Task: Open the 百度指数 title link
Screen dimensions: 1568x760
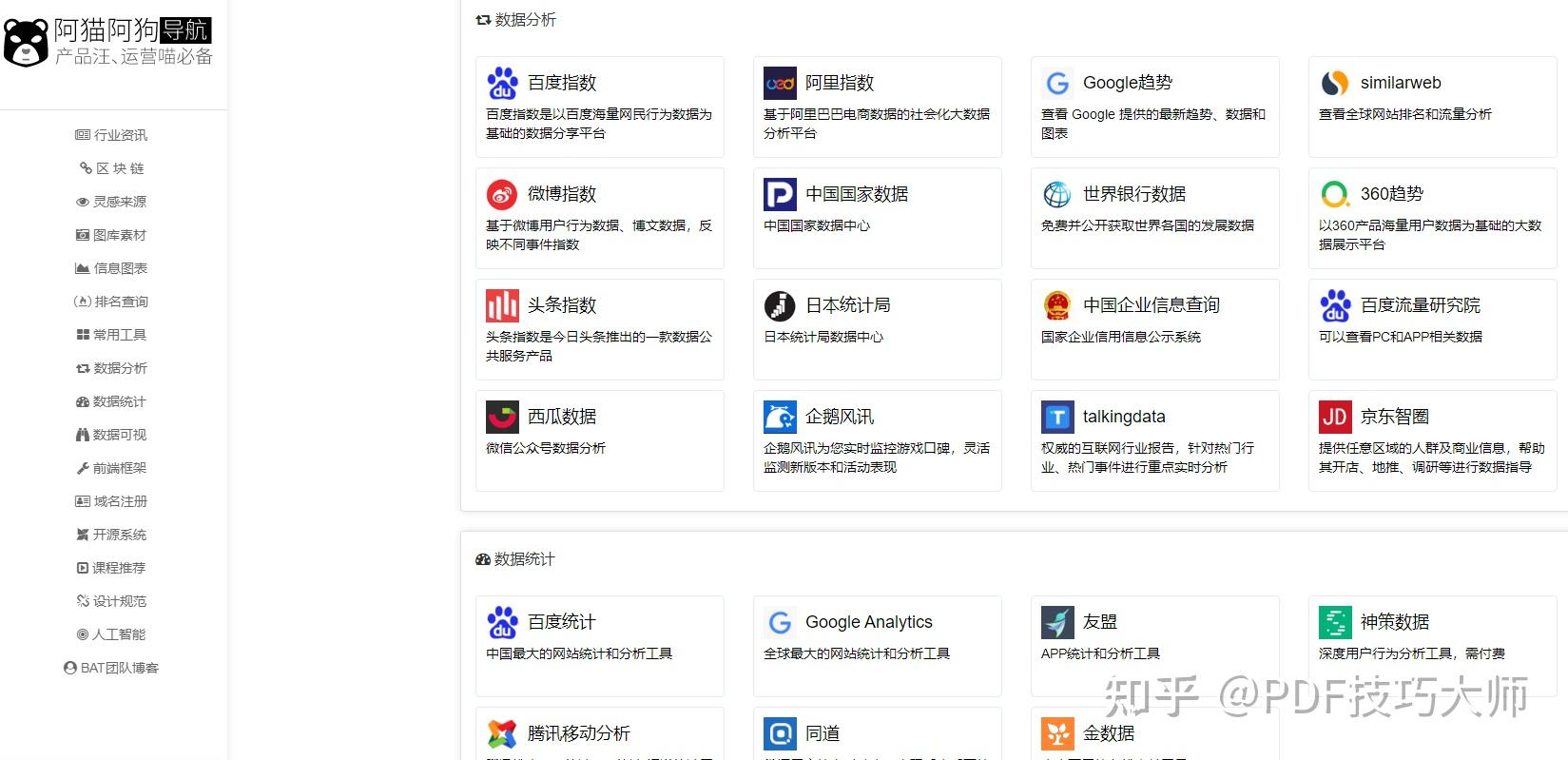Action: pyautogui.click(x=562, y=83)
